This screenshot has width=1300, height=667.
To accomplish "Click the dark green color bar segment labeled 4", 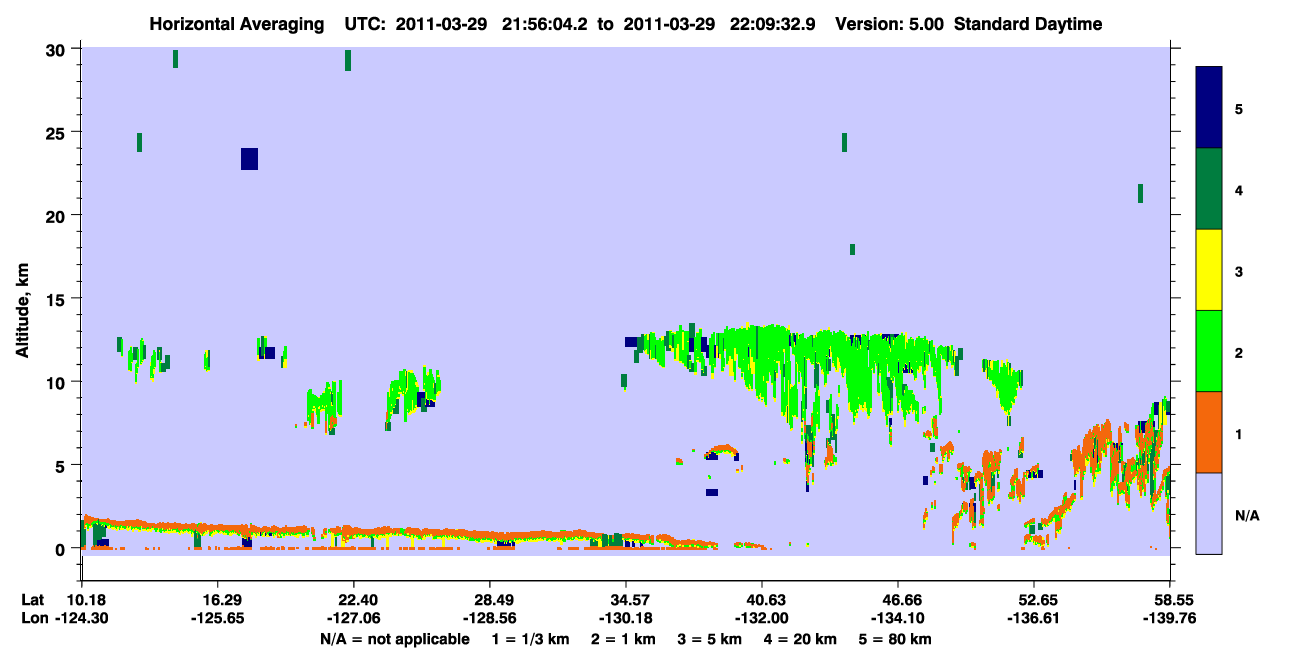I will [1209, 189].
